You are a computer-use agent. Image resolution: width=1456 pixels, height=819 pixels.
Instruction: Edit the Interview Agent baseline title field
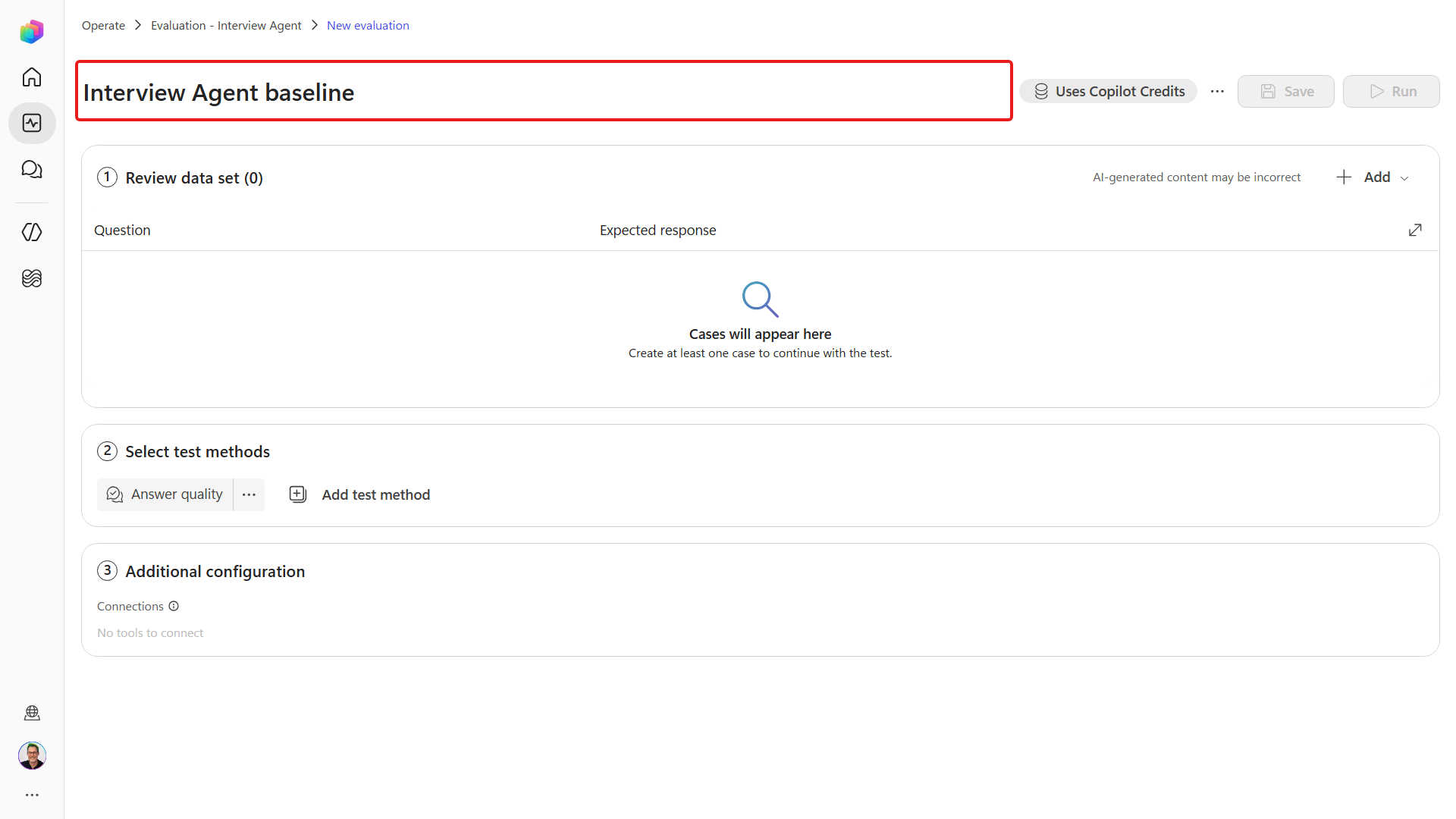click(x=544, y=91)
